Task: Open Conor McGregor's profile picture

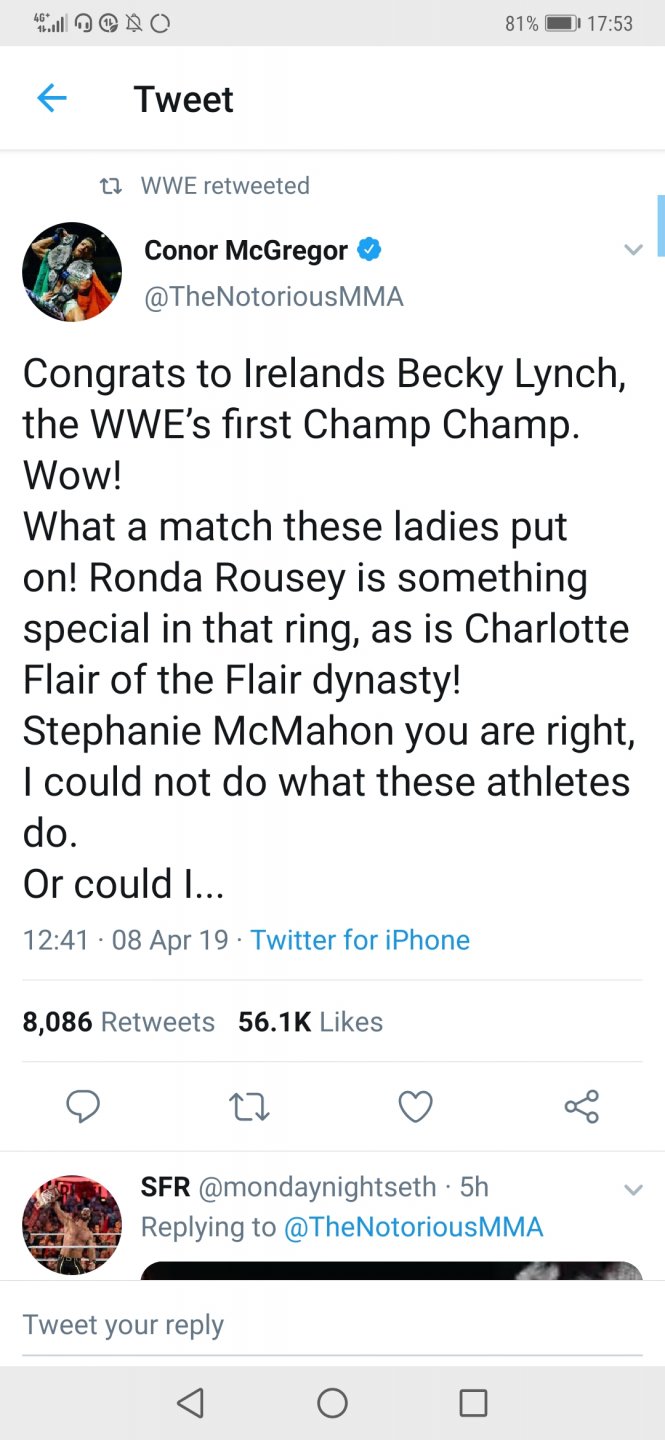Action: pyautogui.click(x=72, y=272)
